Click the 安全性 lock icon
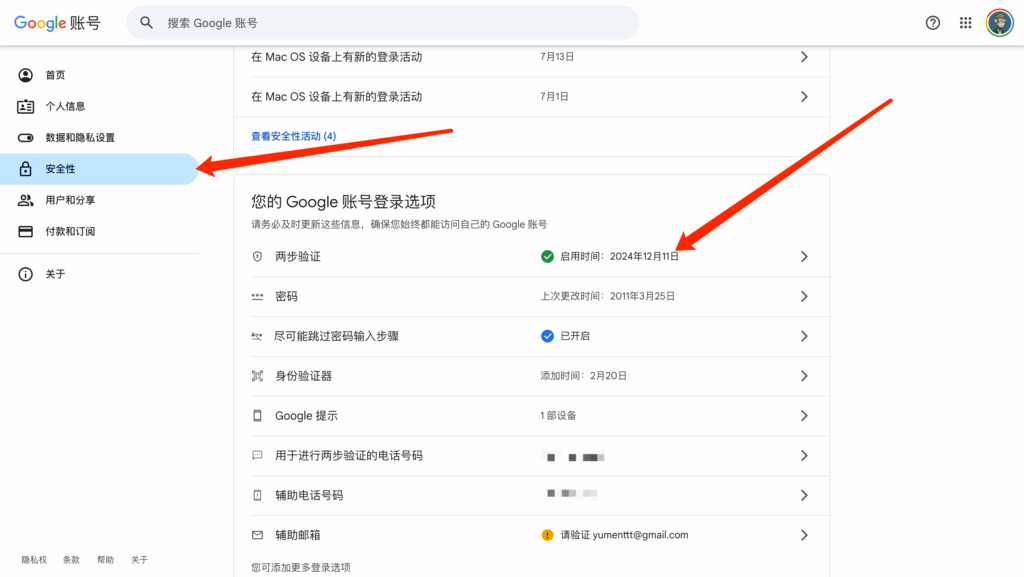 25,169
